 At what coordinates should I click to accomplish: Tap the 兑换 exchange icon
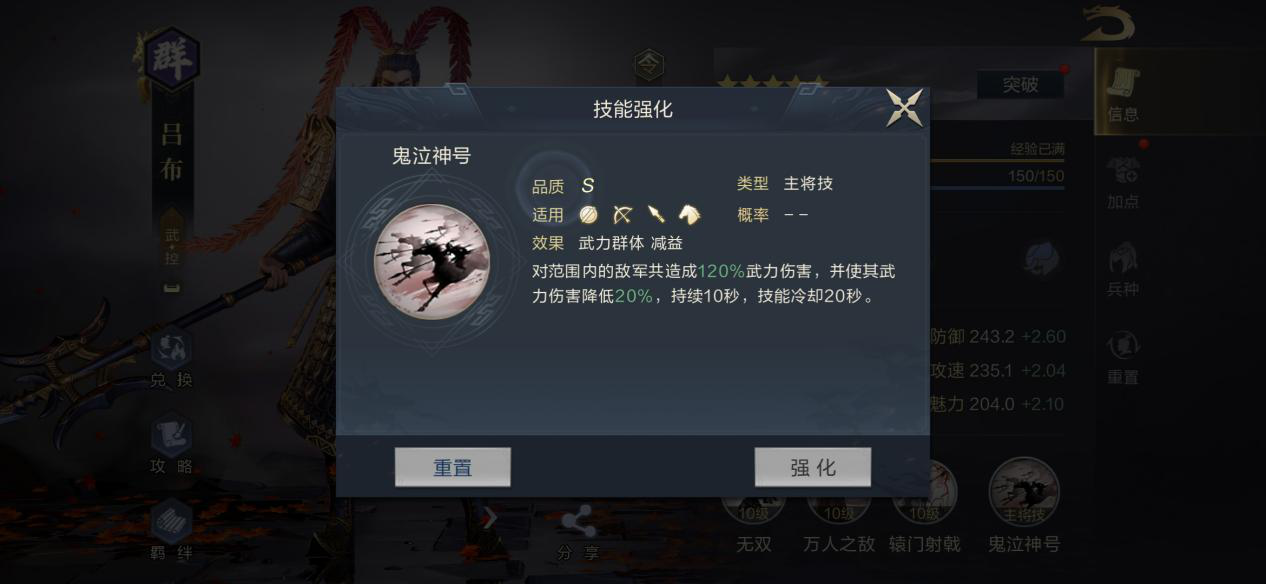(171, 358)
